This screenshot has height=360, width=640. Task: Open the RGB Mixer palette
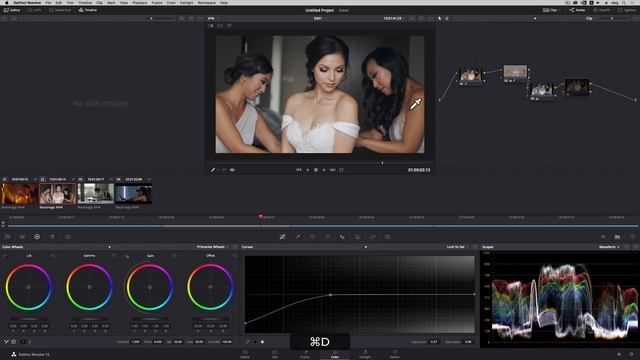pyautogui.click(x=52, y=237)
